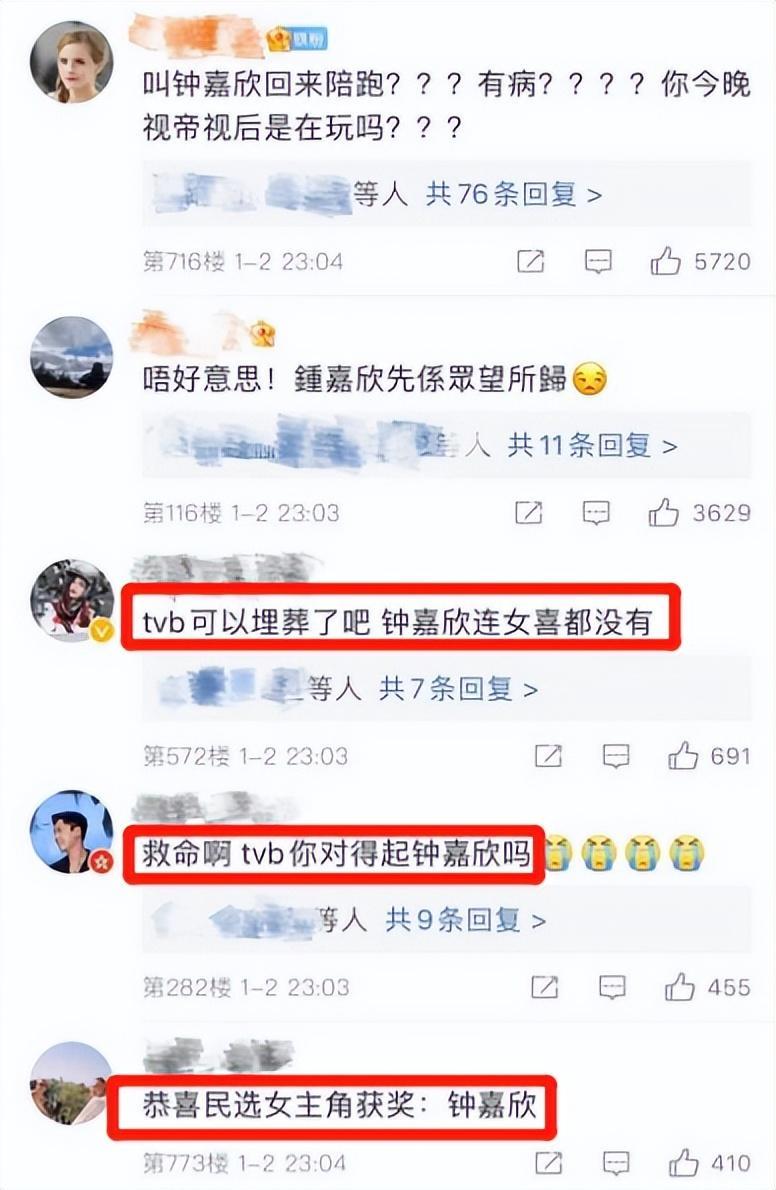Open avatar of the floor 282 commenter
776x1190 pixels.
click(71, 832)
